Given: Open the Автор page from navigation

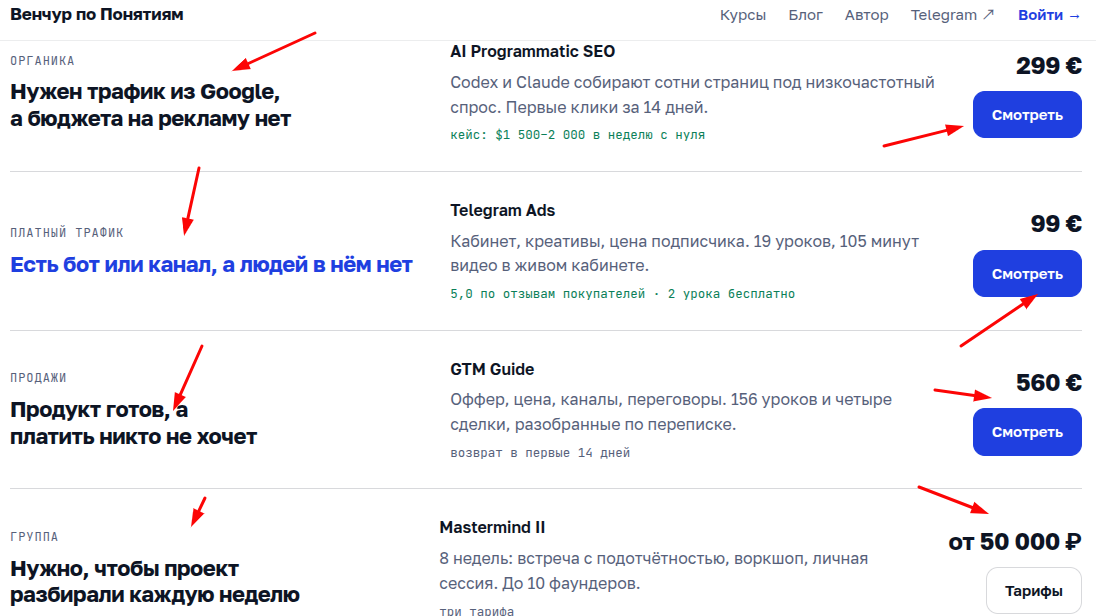Looking at the screenshot, I should [x=866, y=15].
